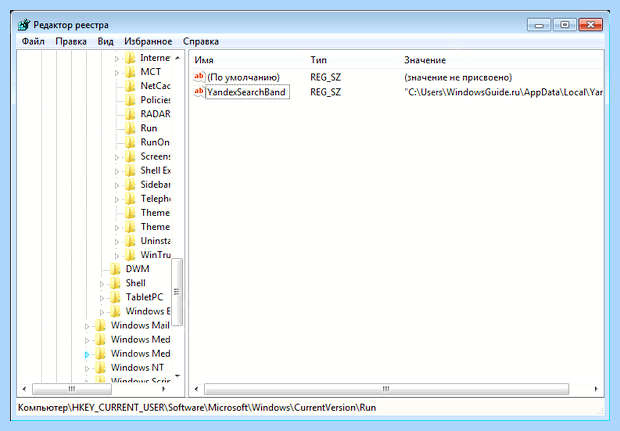Click the tree panel scroll left arrow
620x431 pixels.
click(25, 389)
